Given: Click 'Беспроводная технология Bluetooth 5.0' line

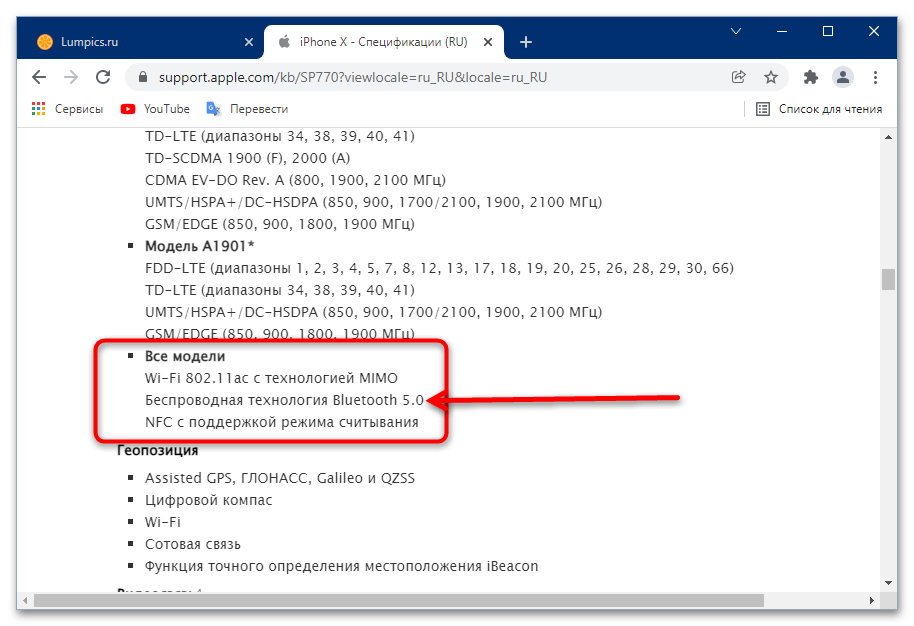Looking at the screenshot, I should coord(284,400).
